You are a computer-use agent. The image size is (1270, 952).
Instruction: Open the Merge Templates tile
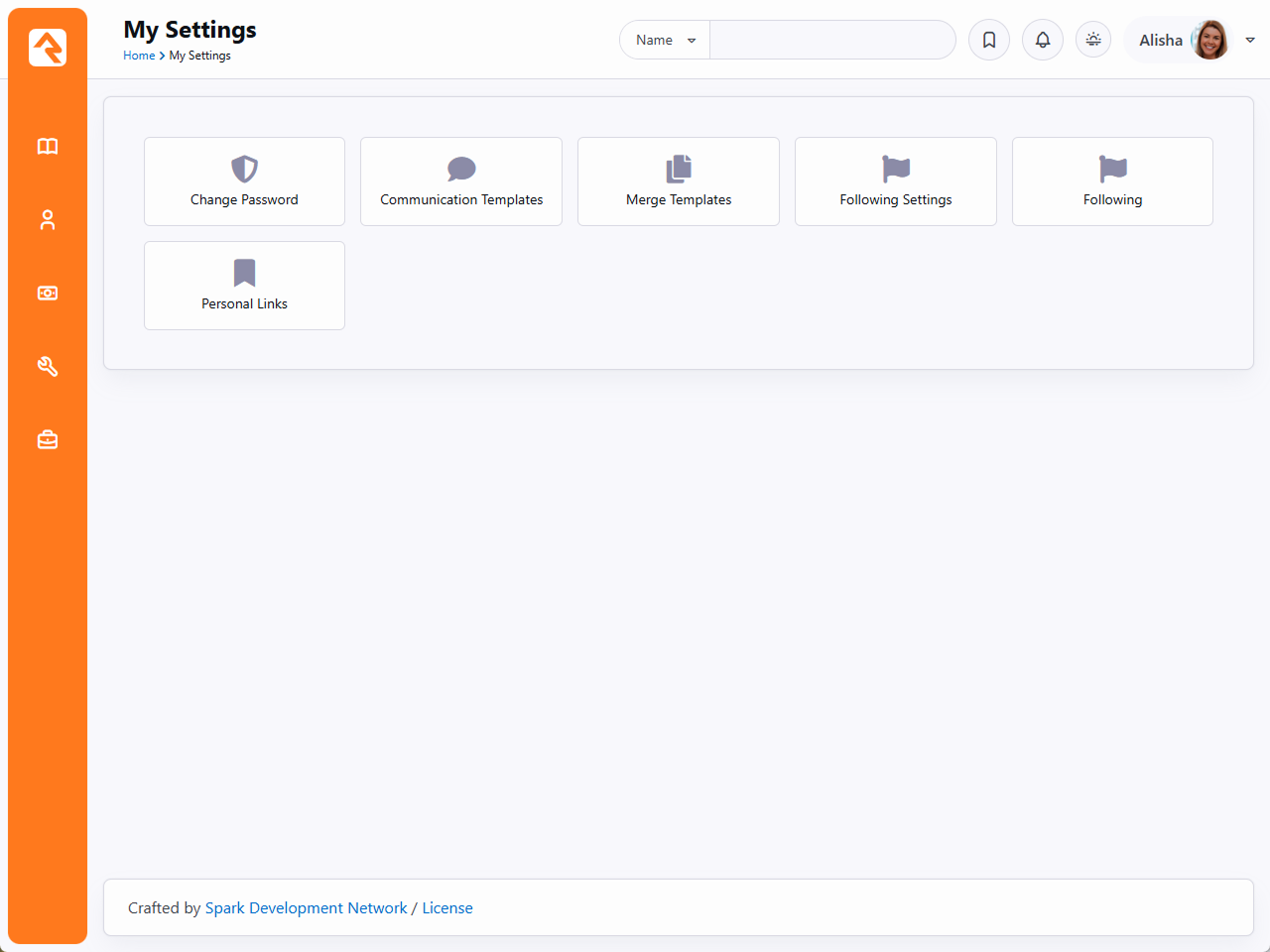pos(679,181)
